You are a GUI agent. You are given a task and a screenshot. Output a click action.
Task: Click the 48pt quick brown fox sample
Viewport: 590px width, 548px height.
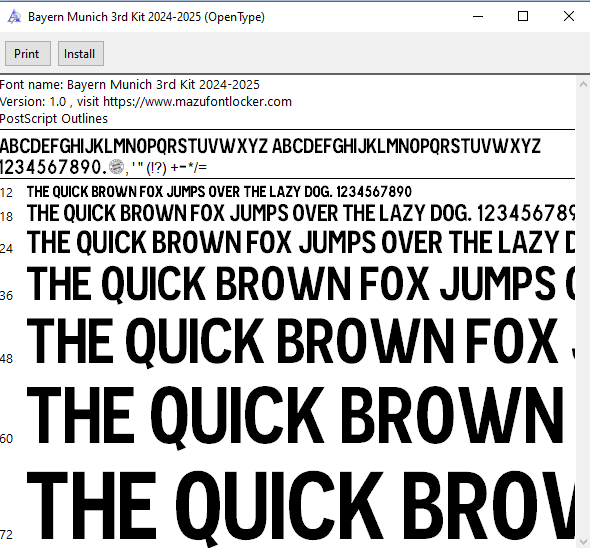pyautogui.click(x=301, y=342)
